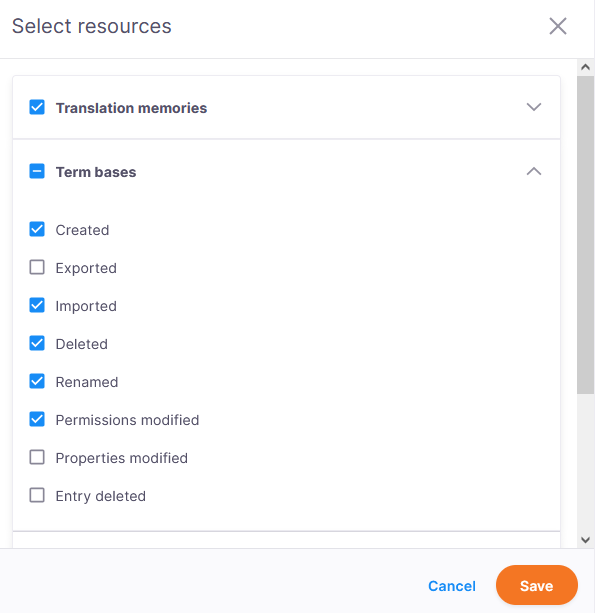Image resolution: width=595 pixels, height=613 pixels.
Task: Click the scrollbar up arrow
Action: tap(585, 67)
